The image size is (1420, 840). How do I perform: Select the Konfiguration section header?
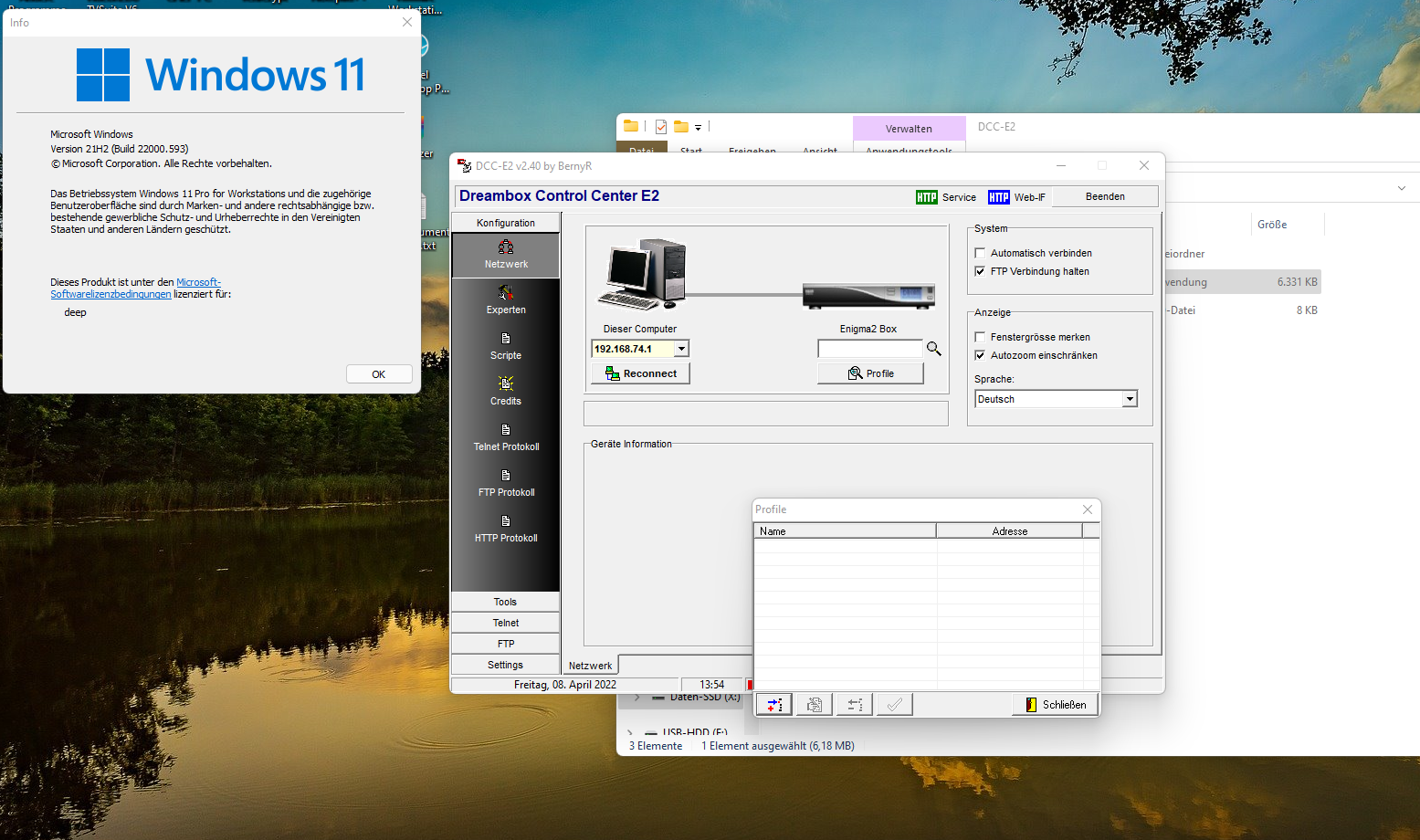tap(506, 223)
